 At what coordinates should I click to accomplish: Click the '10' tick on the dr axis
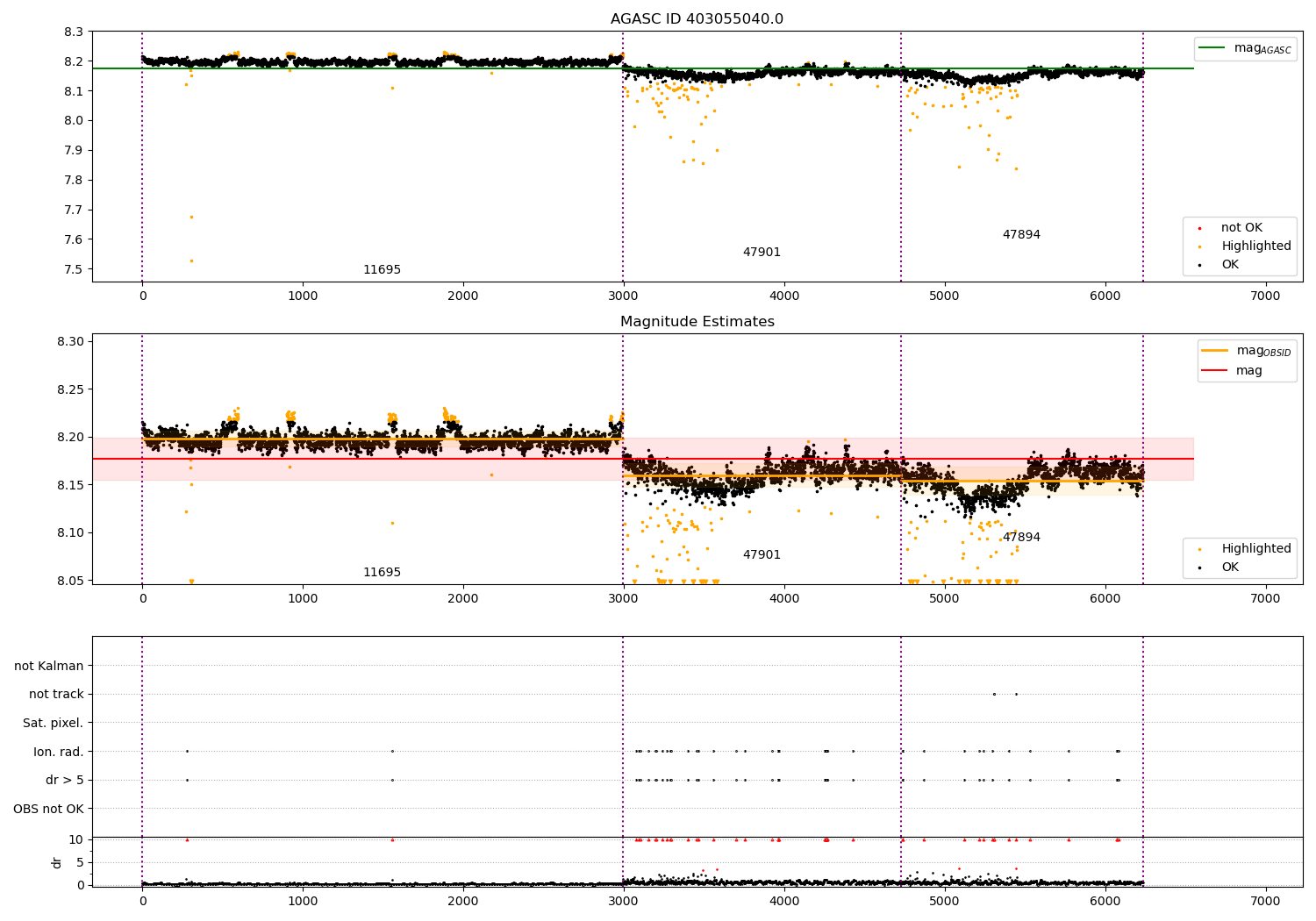pos(76,840)
